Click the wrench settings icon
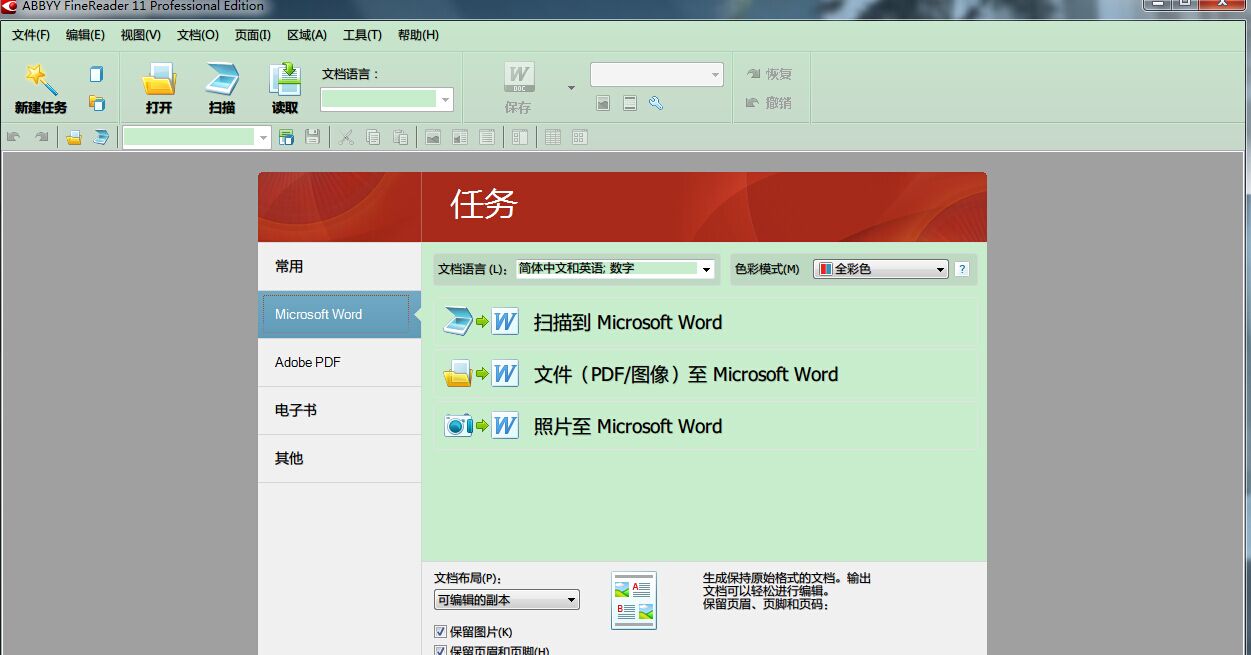1251x655 pixels. pos(656,103)
